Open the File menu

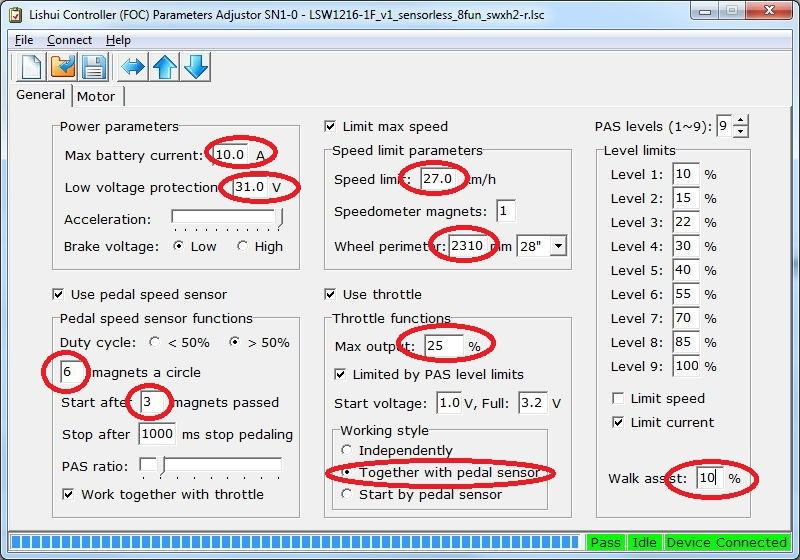pyautogui.click(x=24, y=40)
